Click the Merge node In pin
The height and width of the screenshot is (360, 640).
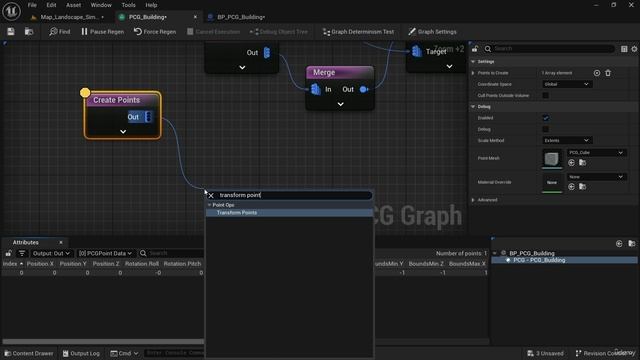(316, 89)
